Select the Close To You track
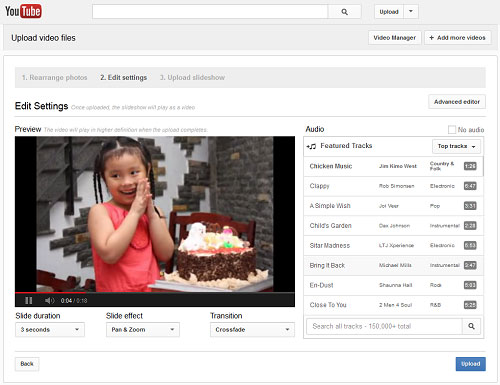The height and width of the screenshot is (385, 500). (393, 305)
